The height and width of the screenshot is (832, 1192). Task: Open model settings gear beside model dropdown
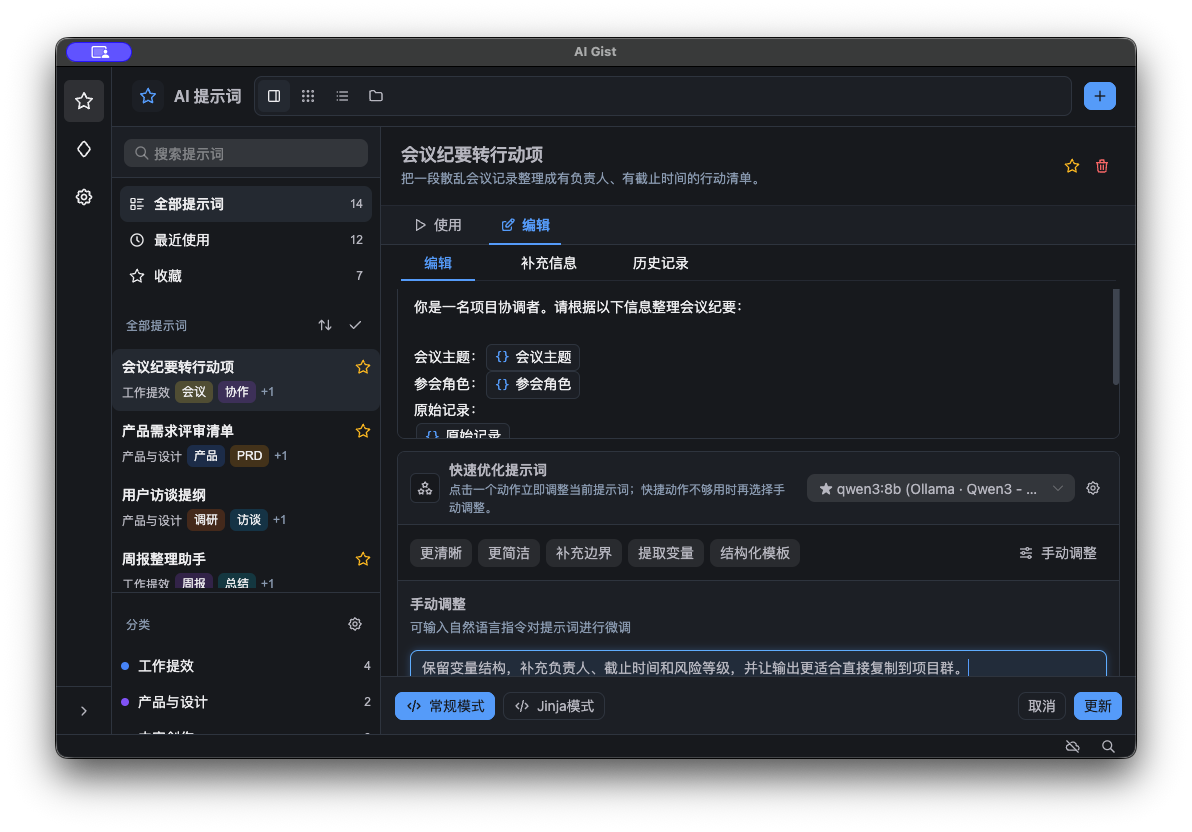(x=1093, y=488)
